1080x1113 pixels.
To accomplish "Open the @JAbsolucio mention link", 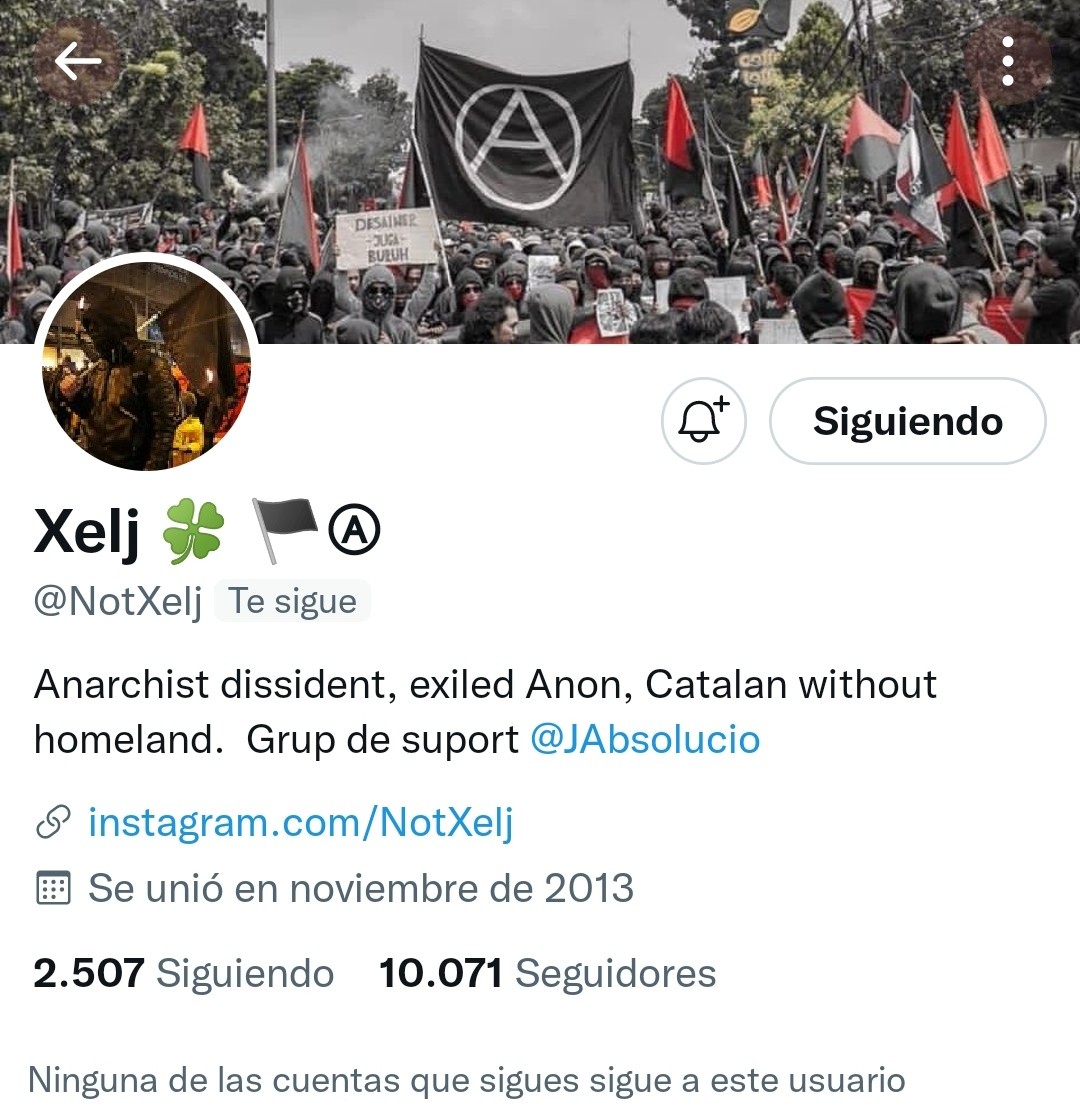I will point(645,739).
